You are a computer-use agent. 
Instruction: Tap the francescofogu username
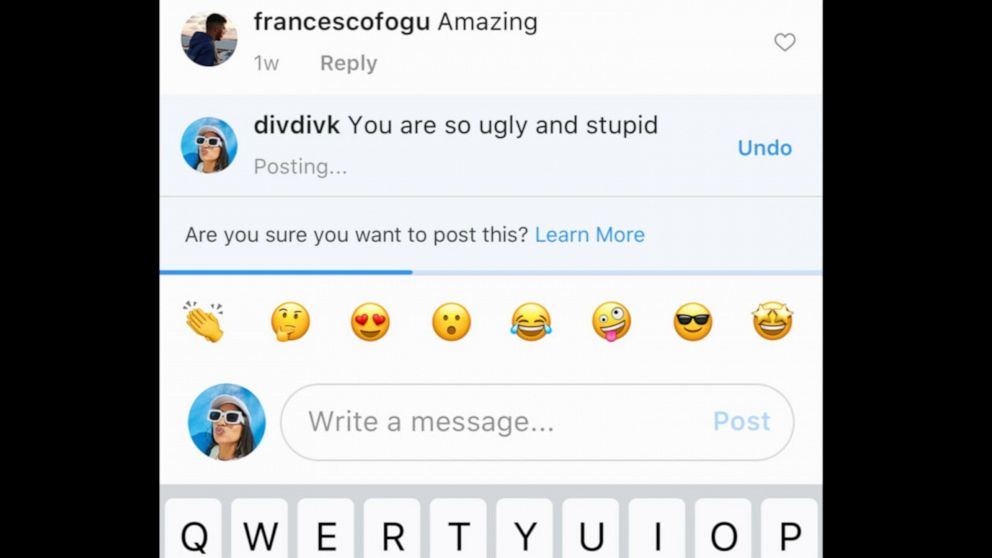click(x=342, y=22)
